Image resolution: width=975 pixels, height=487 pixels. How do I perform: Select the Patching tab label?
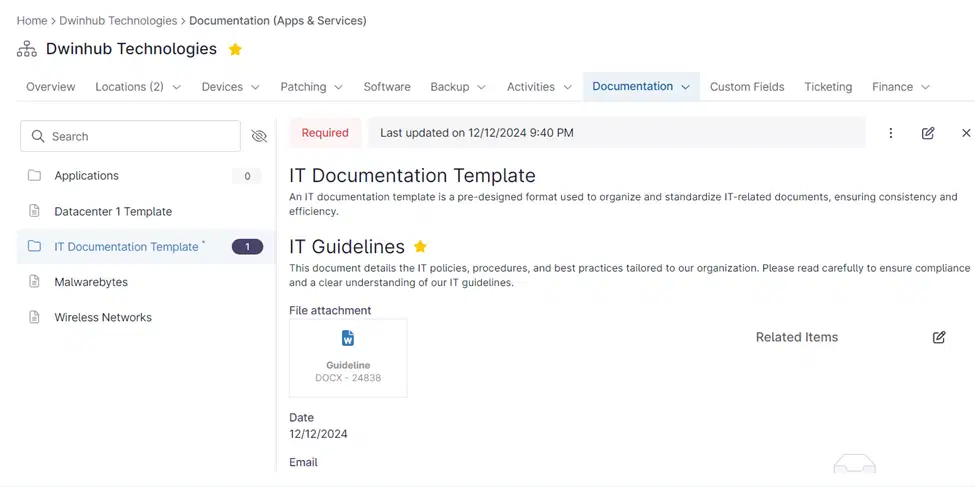point(303,87)
